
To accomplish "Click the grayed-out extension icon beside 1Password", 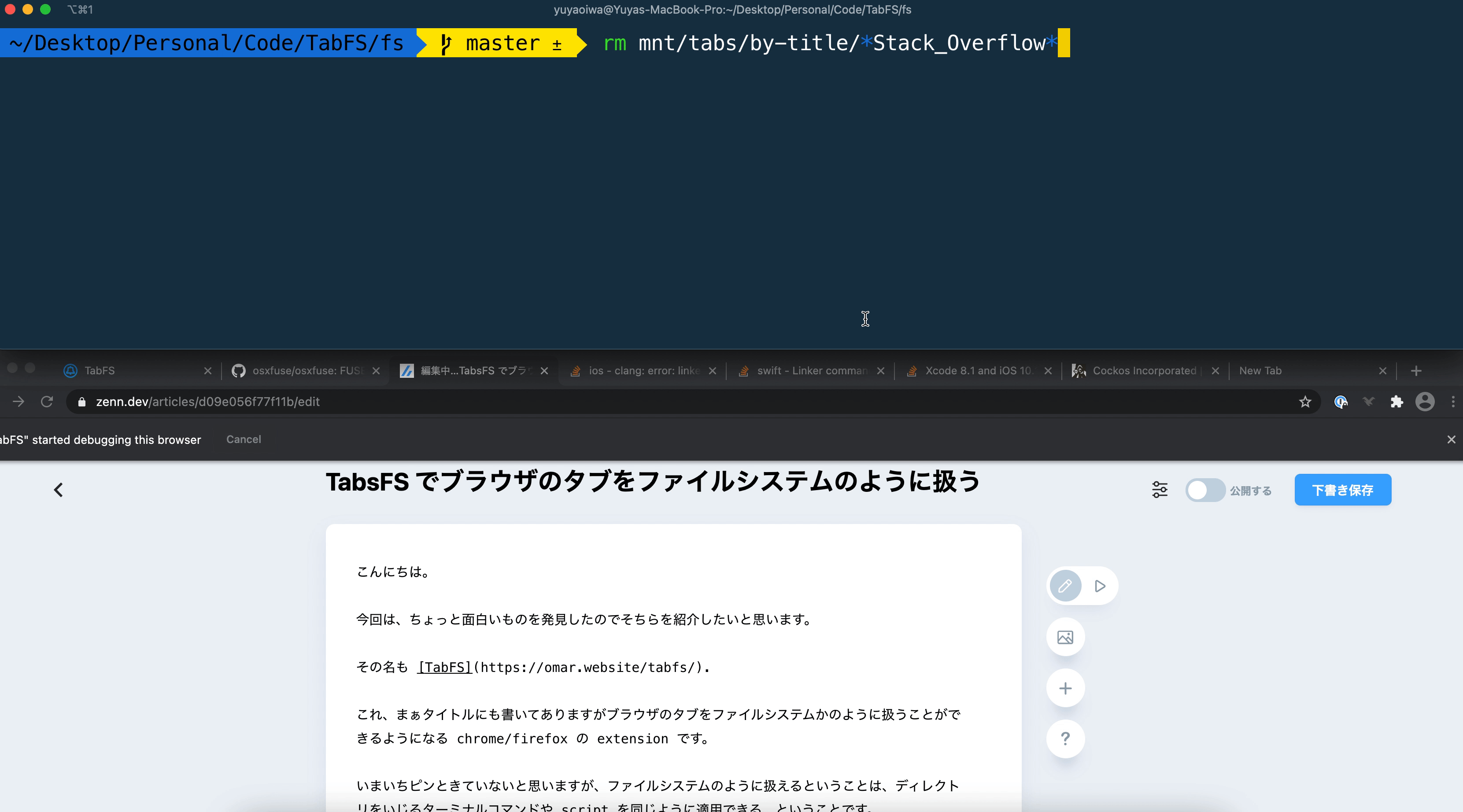I will (1368, 402).
